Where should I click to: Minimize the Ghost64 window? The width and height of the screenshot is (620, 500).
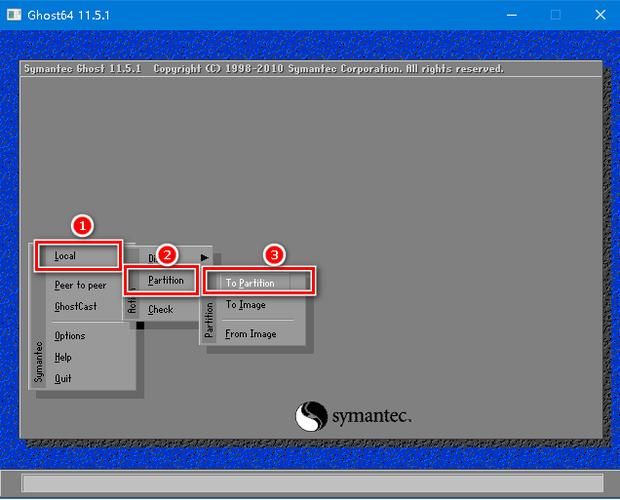click(511, 15)
